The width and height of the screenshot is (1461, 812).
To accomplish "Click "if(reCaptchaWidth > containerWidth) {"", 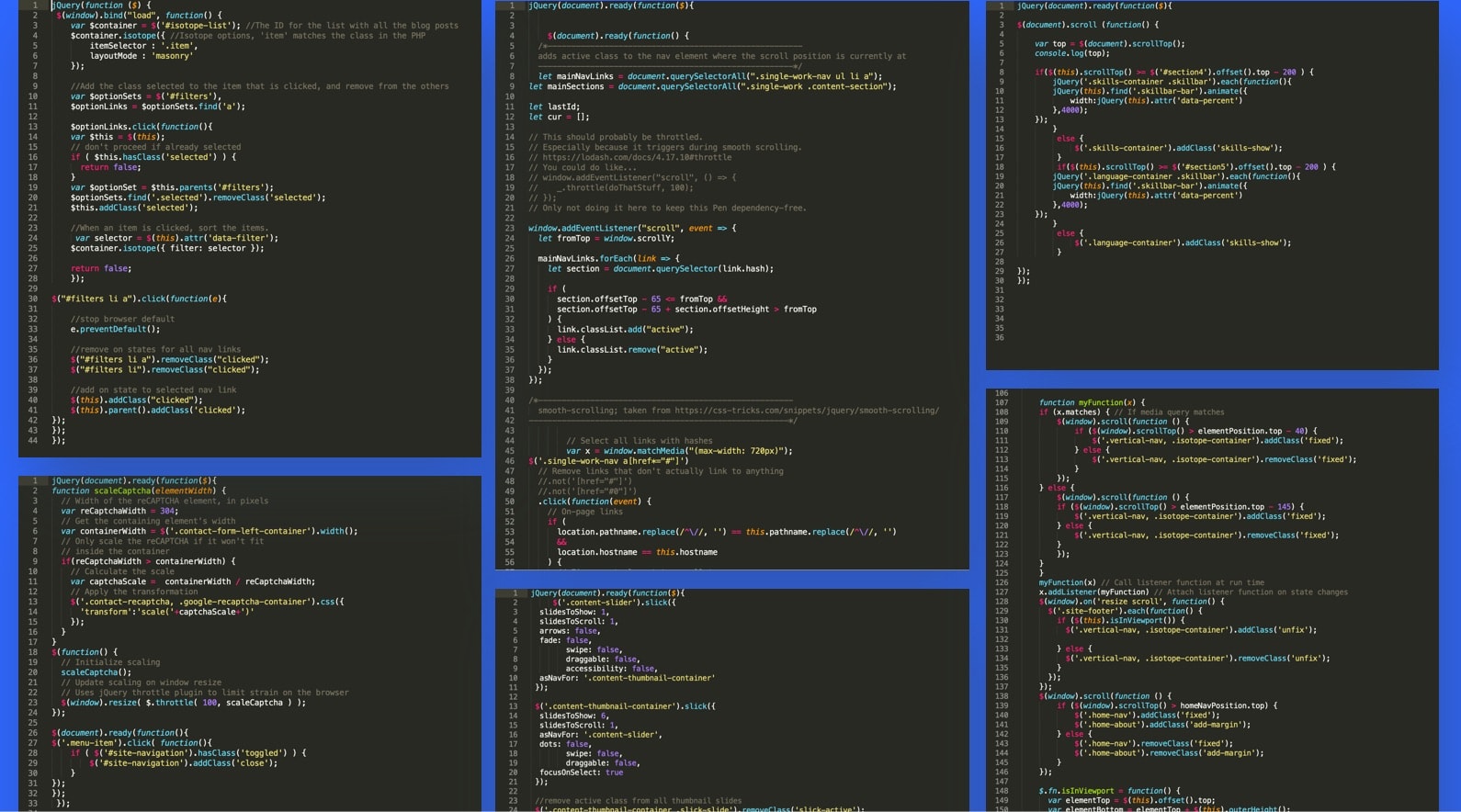I will coord(148,561).
